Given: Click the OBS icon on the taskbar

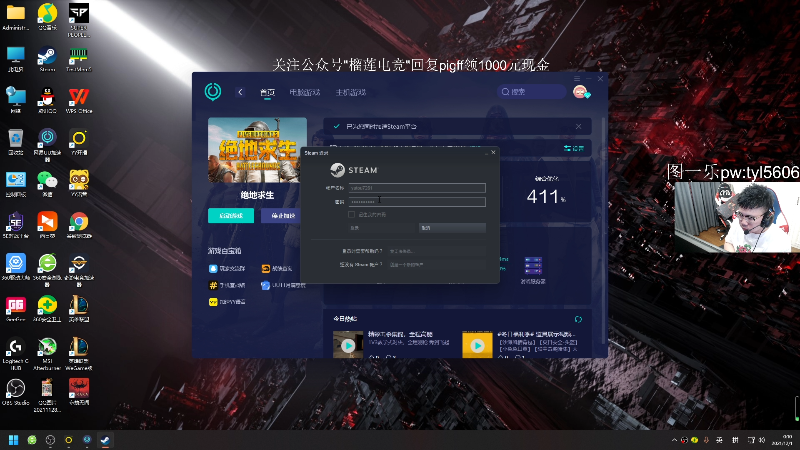Looking at the screenshot, I should (50, 440).
